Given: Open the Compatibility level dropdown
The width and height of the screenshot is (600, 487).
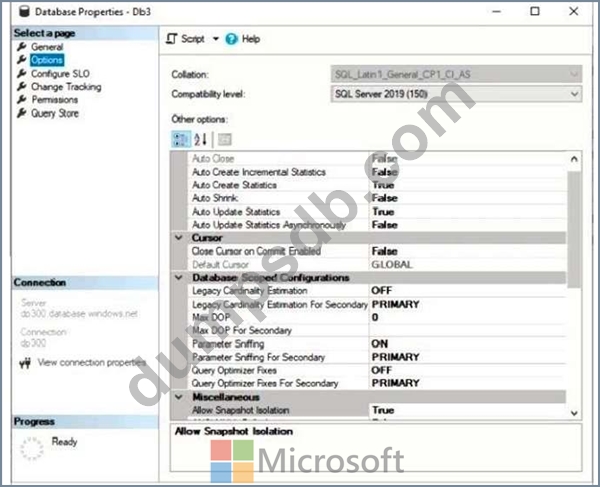Looking at the screenshot, I should coord(573,94).
